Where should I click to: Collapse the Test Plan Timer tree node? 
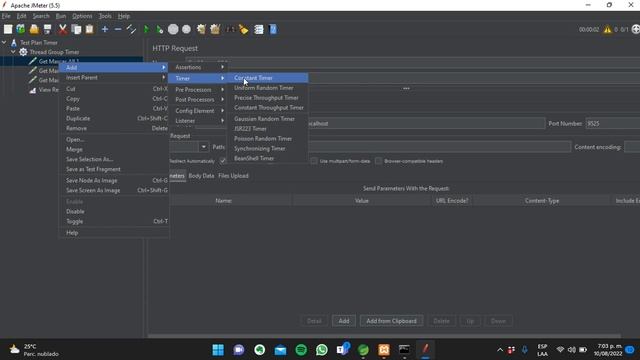[4, 42]
